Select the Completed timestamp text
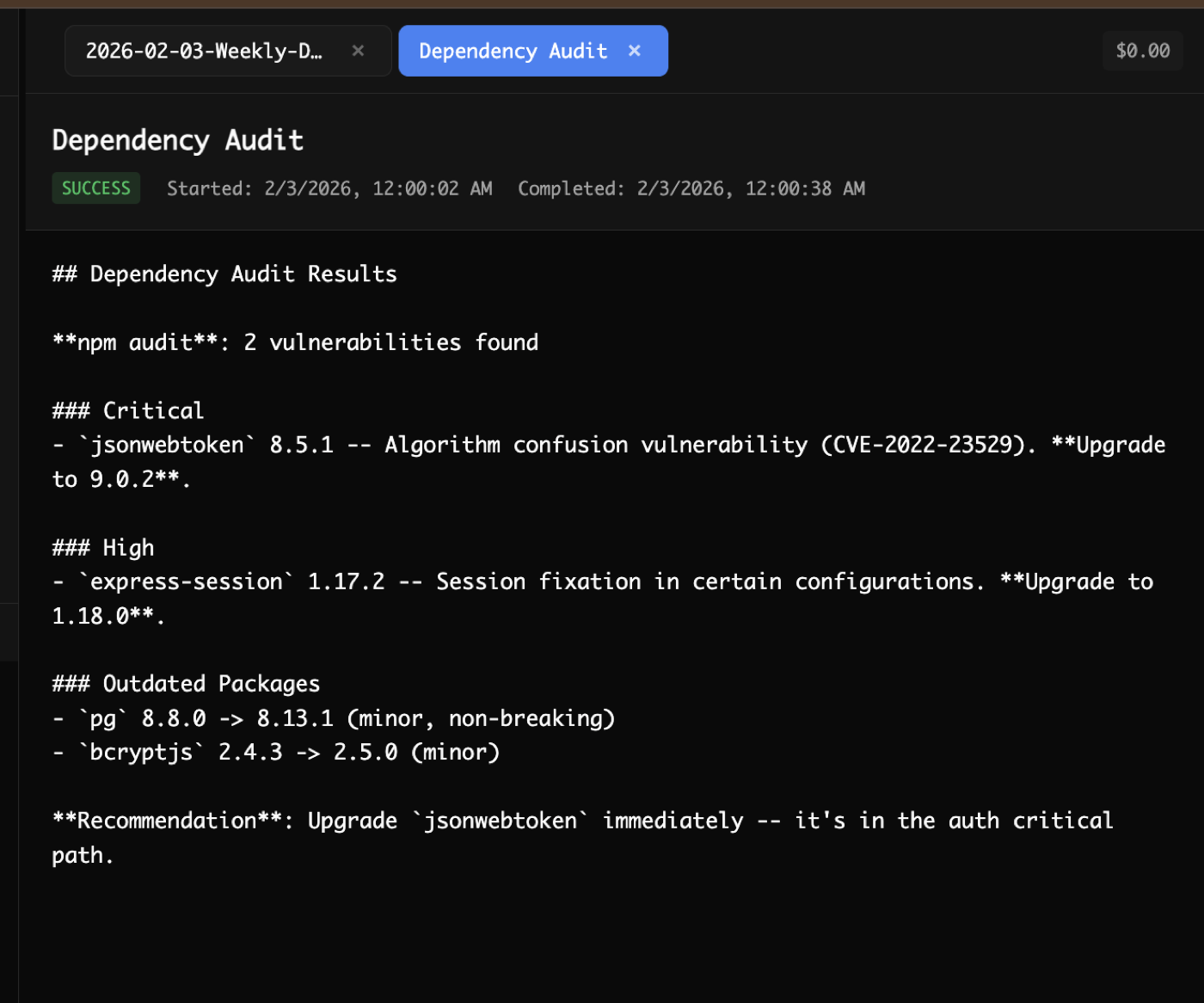The image size is (1204, 1003). [691, 188]
